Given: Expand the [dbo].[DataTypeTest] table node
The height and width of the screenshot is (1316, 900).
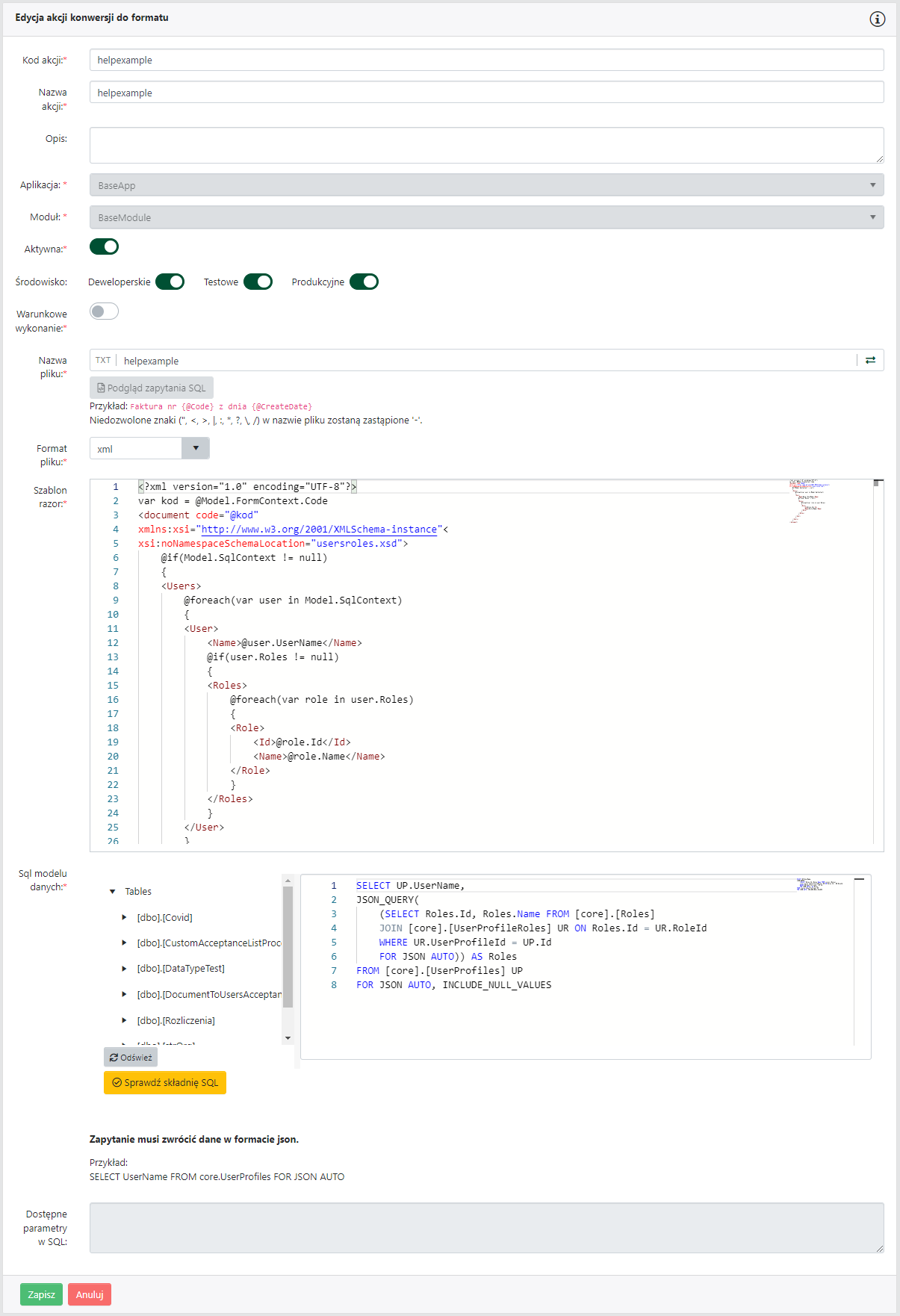Looking at the screenshot, I should coord(124,969).
